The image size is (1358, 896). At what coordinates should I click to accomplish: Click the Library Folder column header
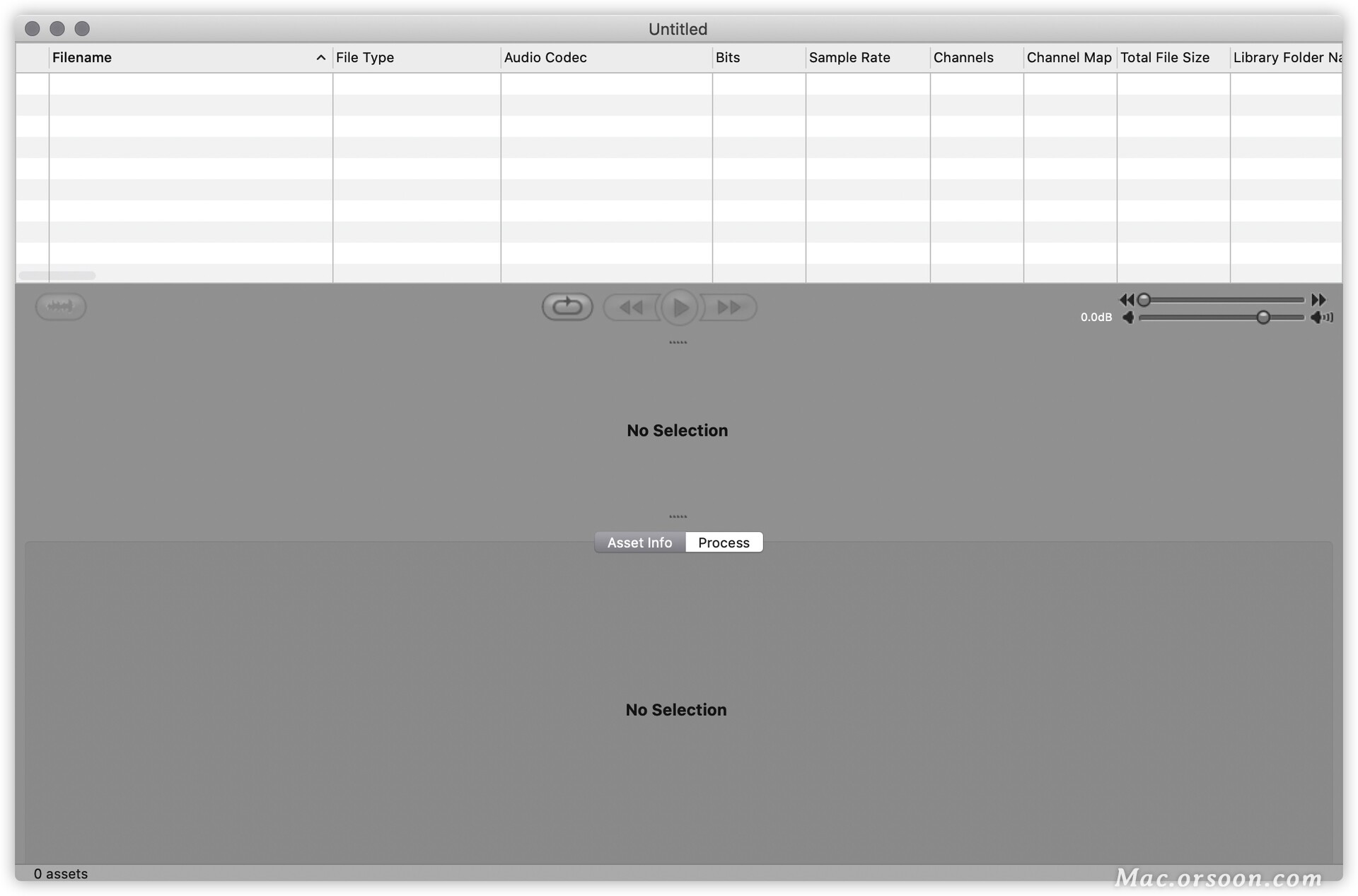[1287, 57]
